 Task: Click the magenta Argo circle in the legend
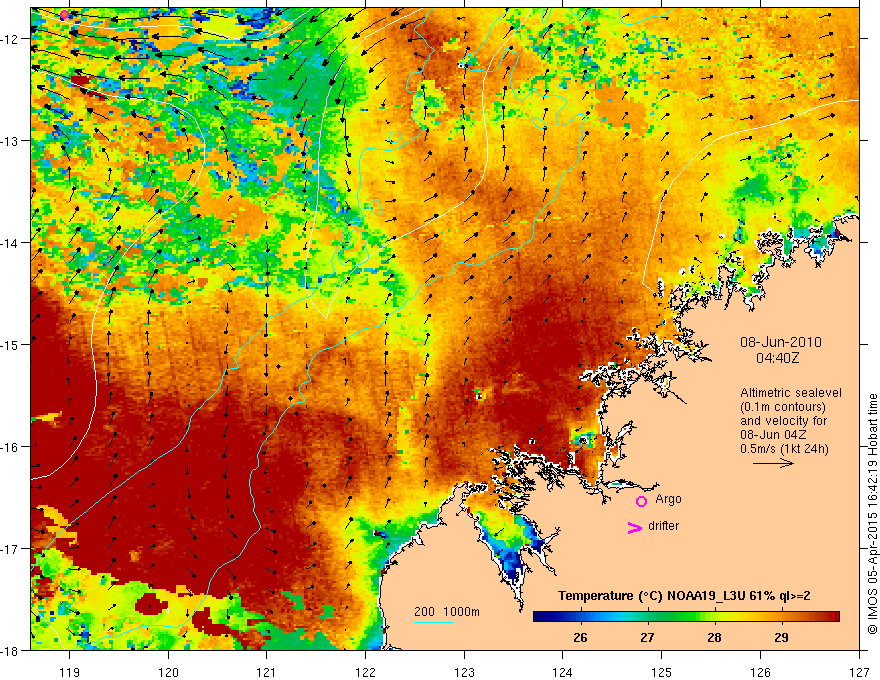click(x=641, y=501)
